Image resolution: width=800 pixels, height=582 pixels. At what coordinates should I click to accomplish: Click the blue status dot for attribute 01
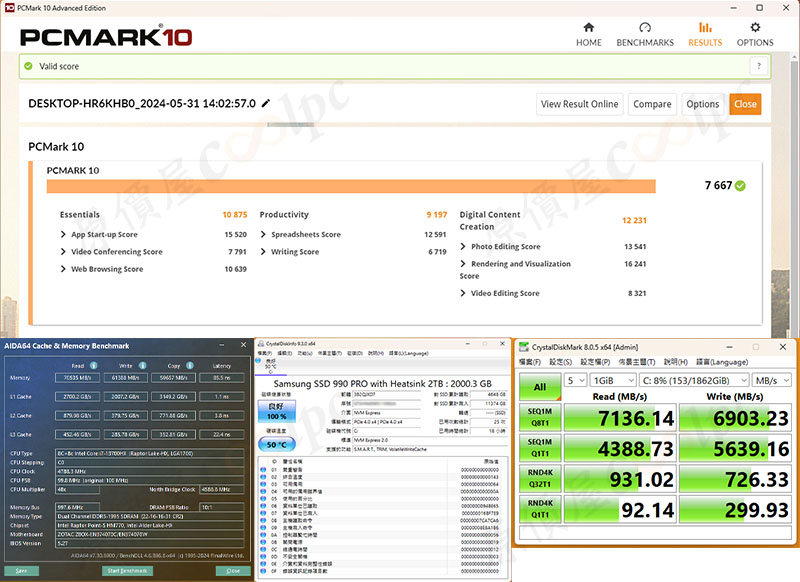(263, 469)
